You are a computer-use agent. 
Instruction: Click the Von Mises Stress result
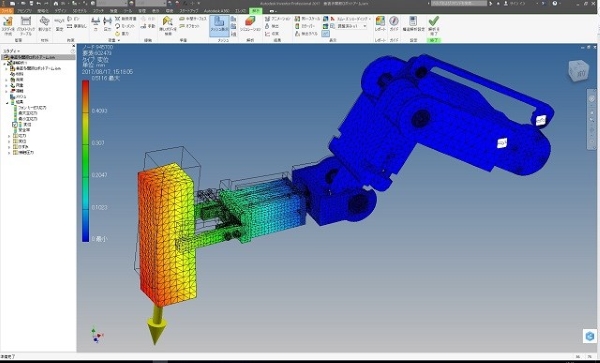tap(32, 108)
